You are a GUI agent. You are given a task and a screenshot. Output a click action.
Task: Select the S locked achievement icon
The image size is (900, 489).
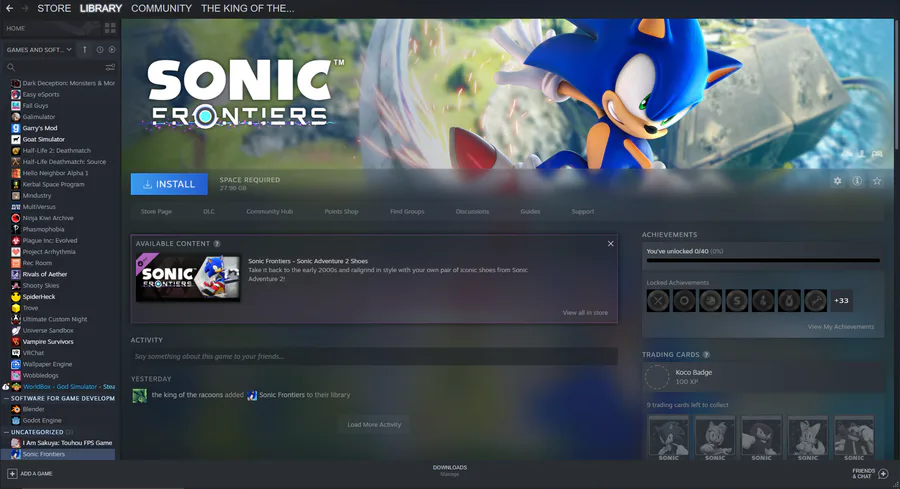pyautogui.click(x=736, y=301)
